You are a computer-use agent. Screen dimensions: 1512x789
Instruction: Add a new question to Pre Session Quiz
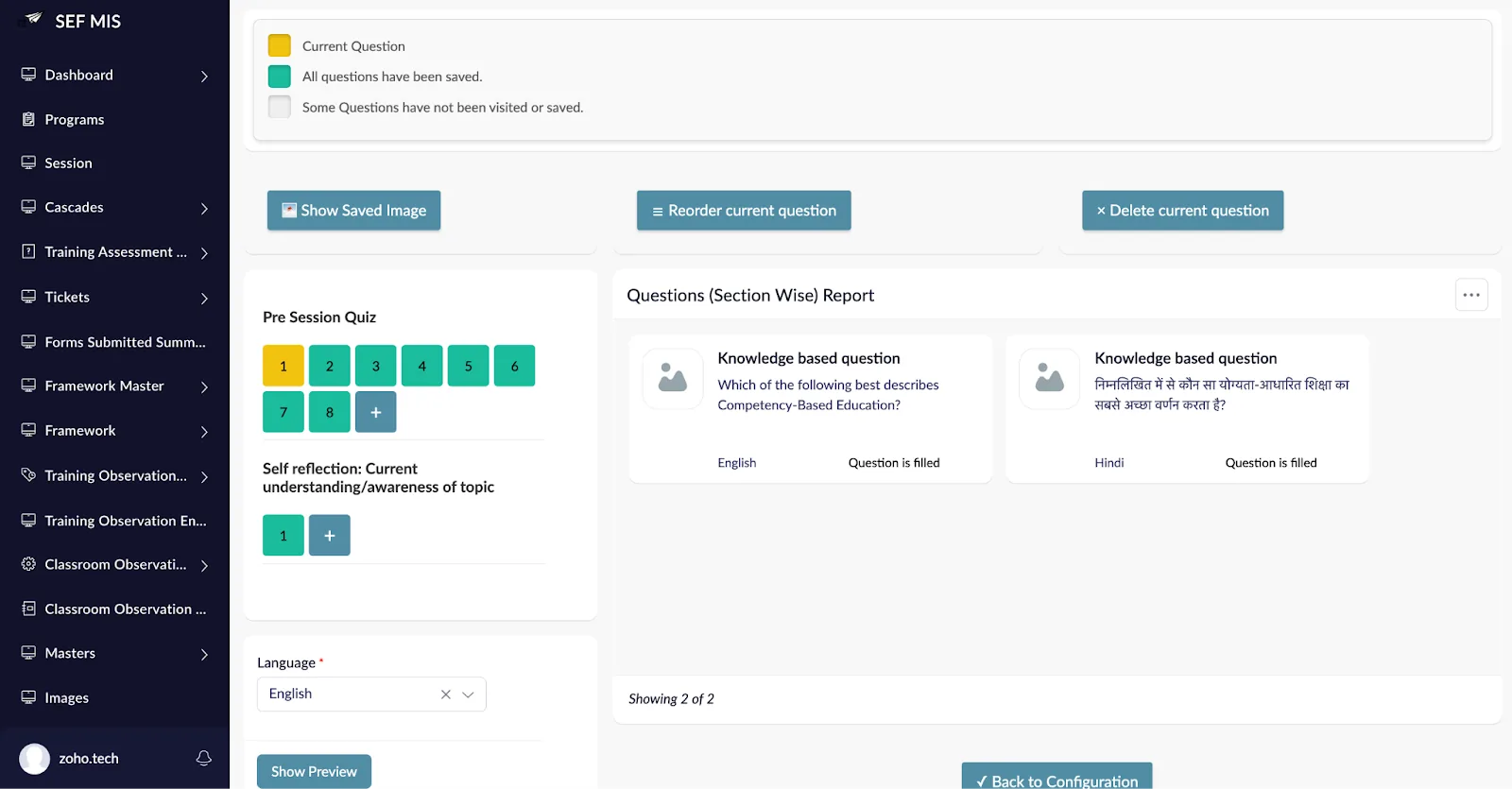[376, 412]
